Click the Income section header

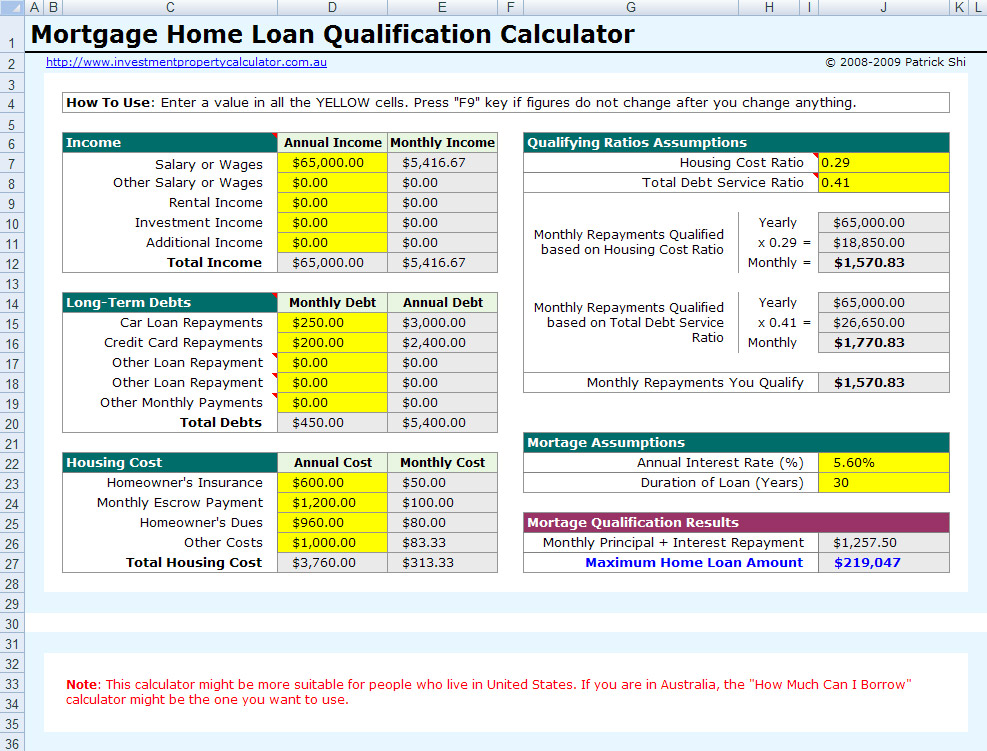[170, 142]
